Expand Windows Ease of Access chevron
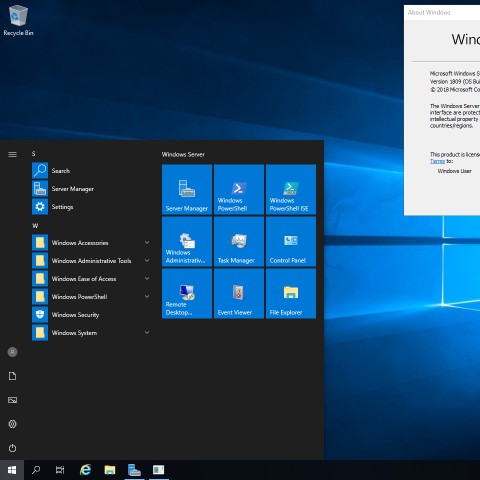Screen dimensions: 480x480 click(147, 278)
